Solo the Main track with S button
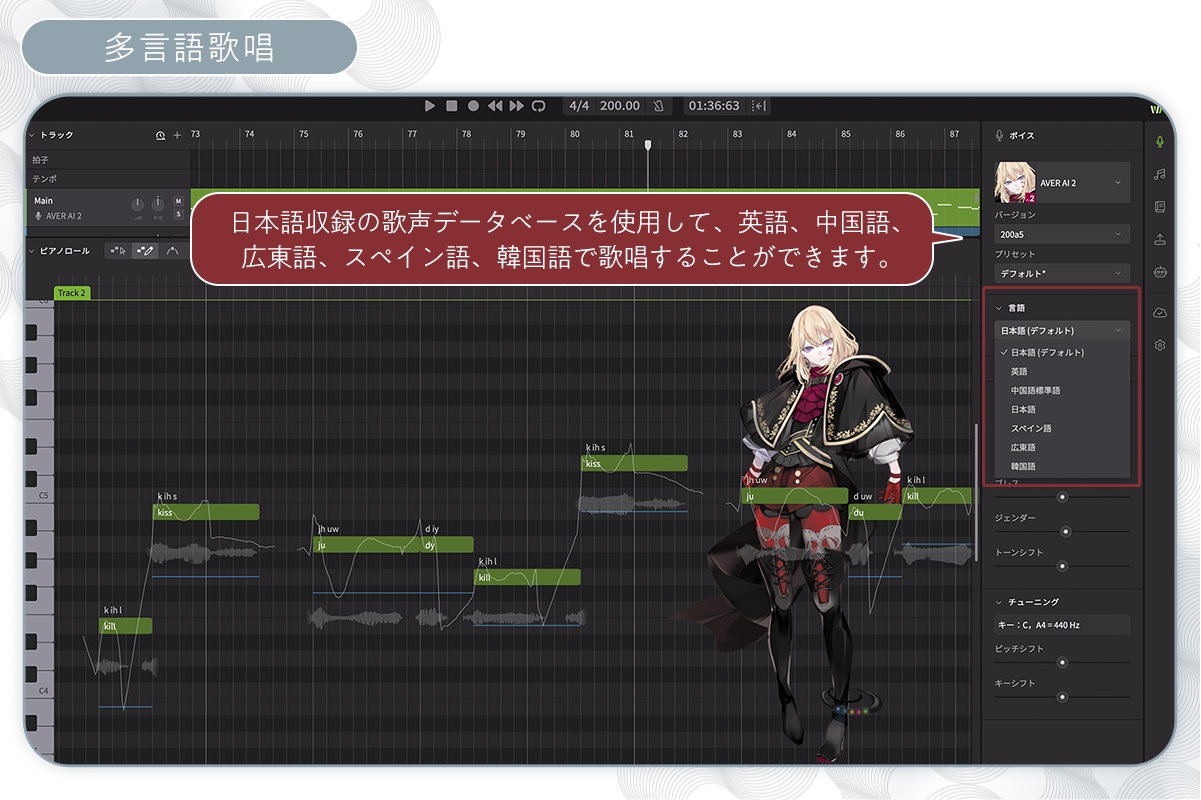Viewport: 1201px width, 800px height. [178, 214]
